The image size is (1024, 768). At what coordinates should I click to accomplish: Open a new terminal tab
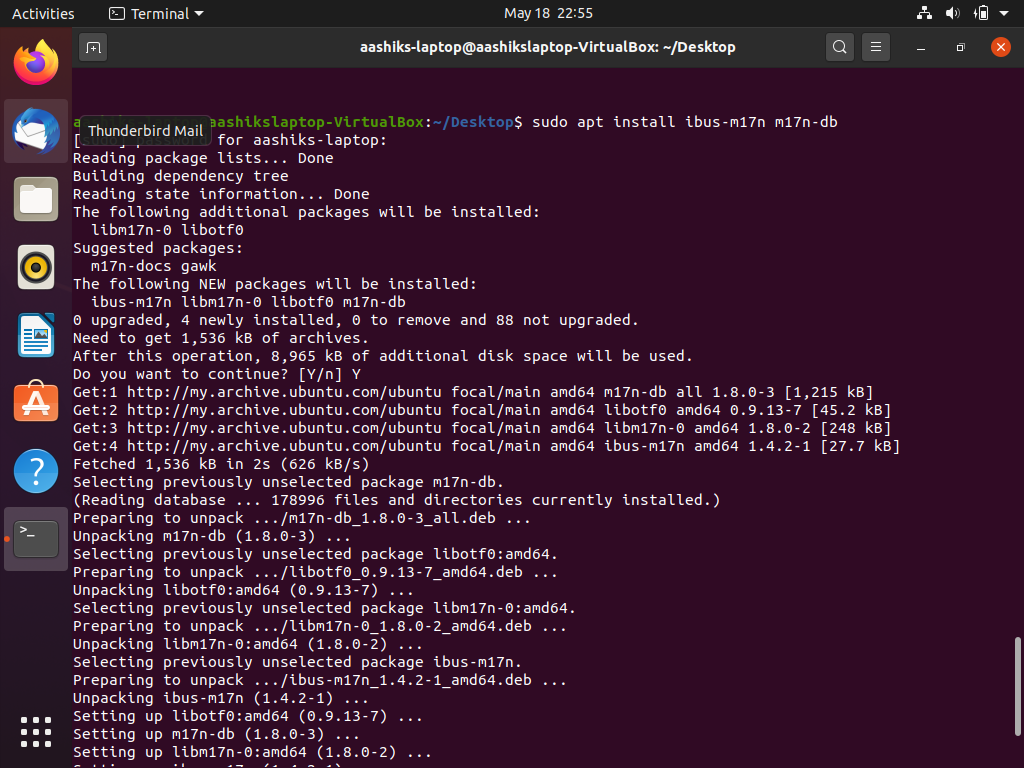(x=93, y=47)
